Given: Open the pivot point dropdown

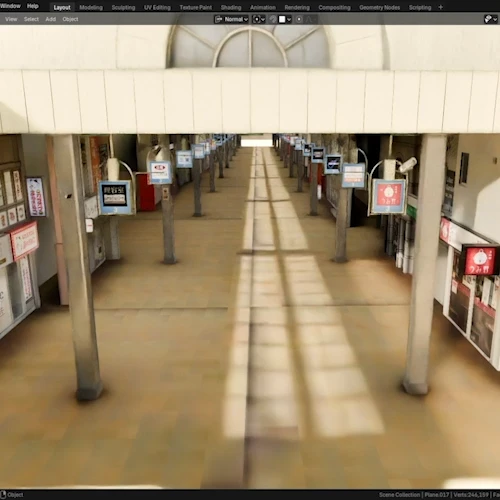Looking at the screenshot, I should [x=259, y=19].
